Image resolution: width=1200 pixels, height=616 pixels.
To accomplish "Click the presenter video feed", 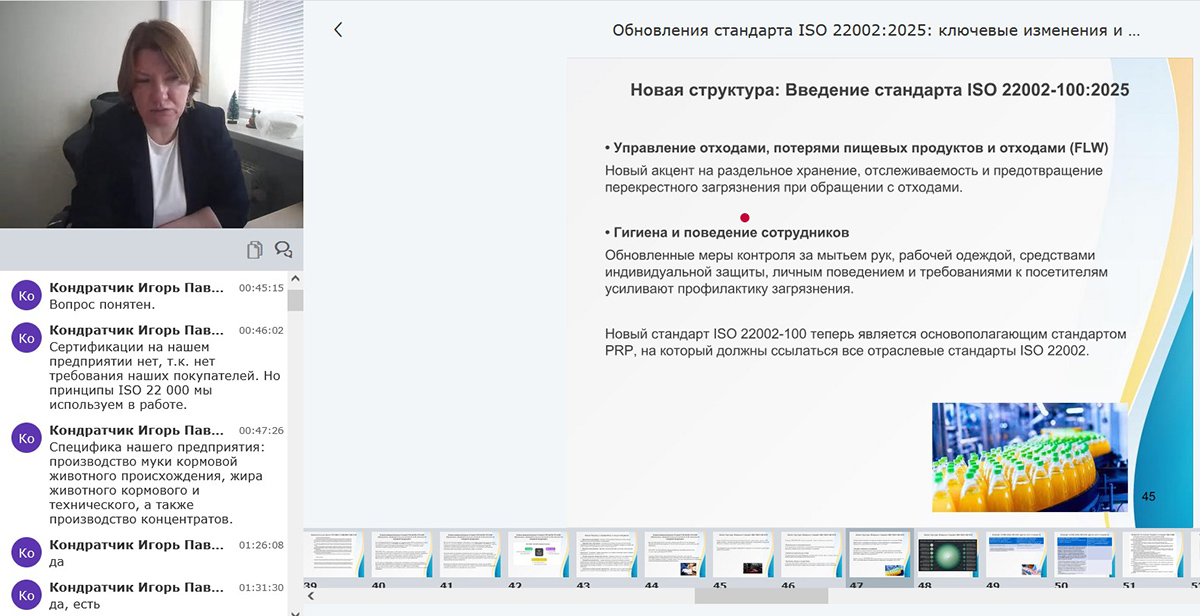I will point(151,114).
